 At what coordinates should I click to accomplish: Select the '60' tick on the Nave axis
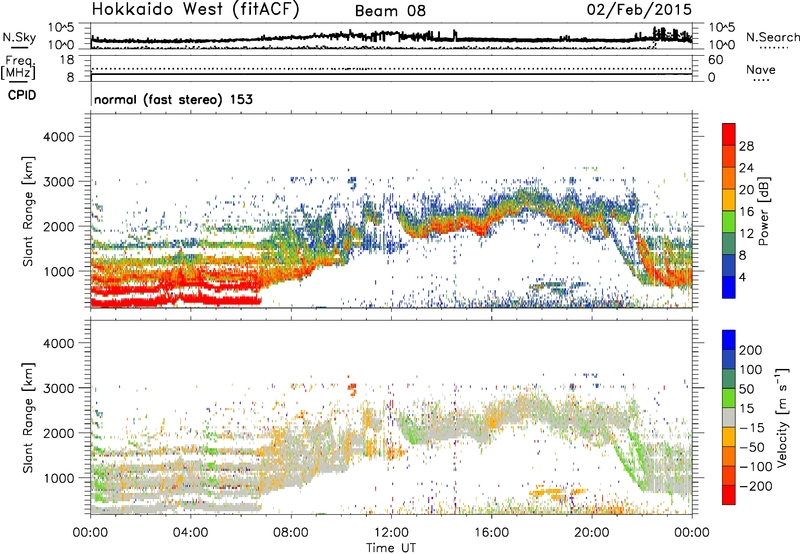[x=716, y=60]
